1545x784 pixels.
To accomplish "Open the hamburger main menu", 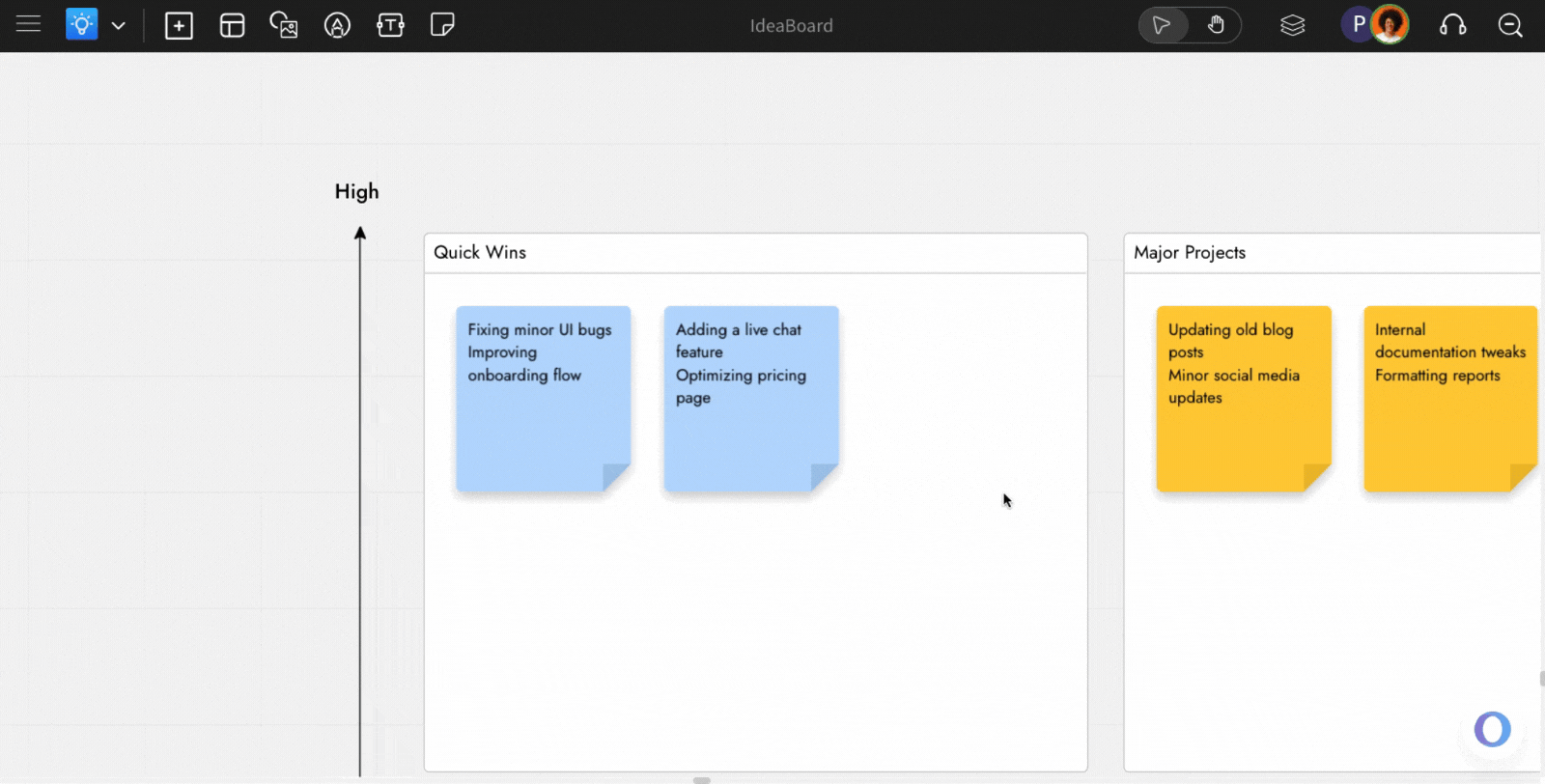I will pyautogui.click(x=28, y=25).
